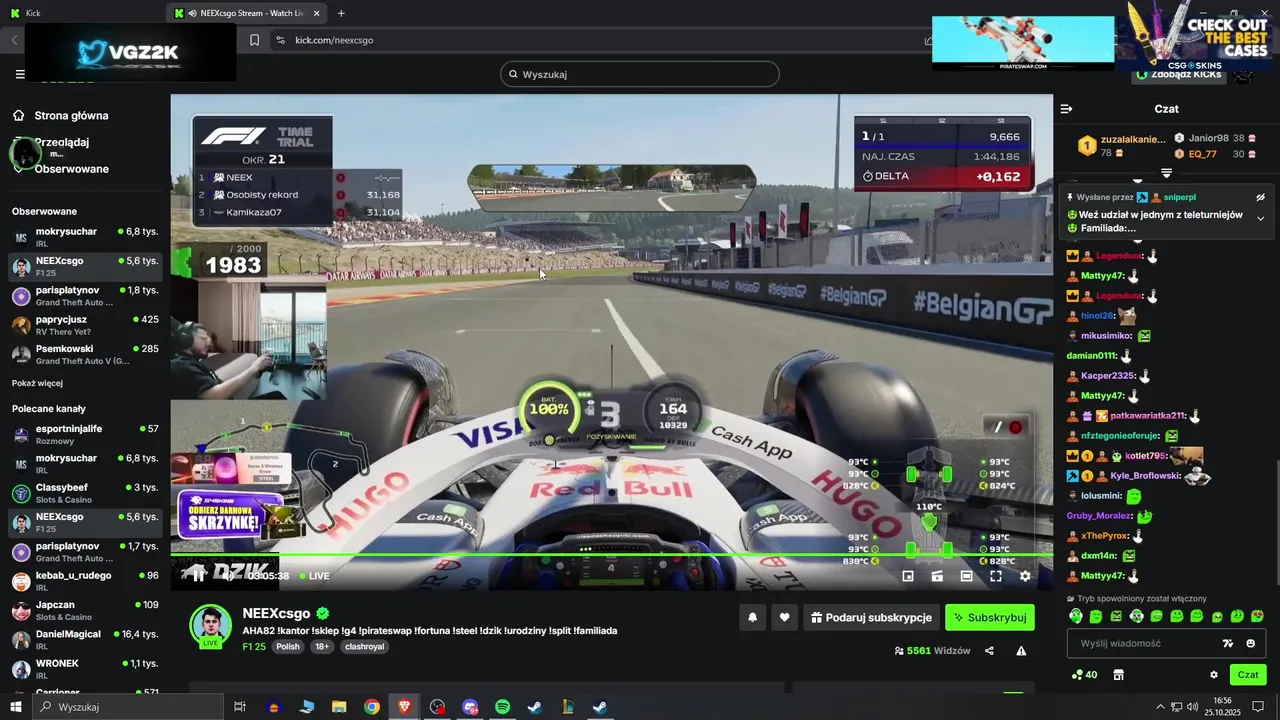Share the stream via share icon
Viewport: 1280px width, 720px height.
tap(989, 651)
